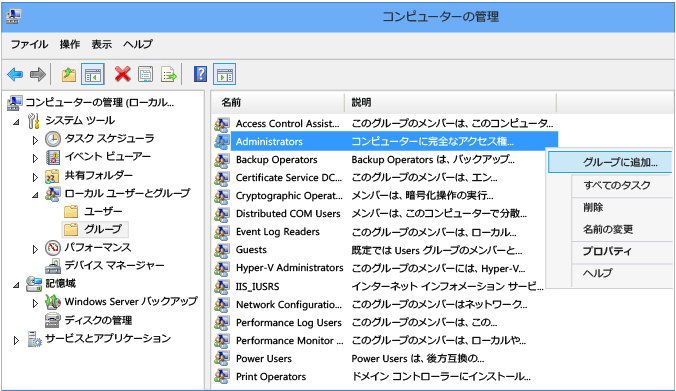Open the 操作 menu

point(70,44)
